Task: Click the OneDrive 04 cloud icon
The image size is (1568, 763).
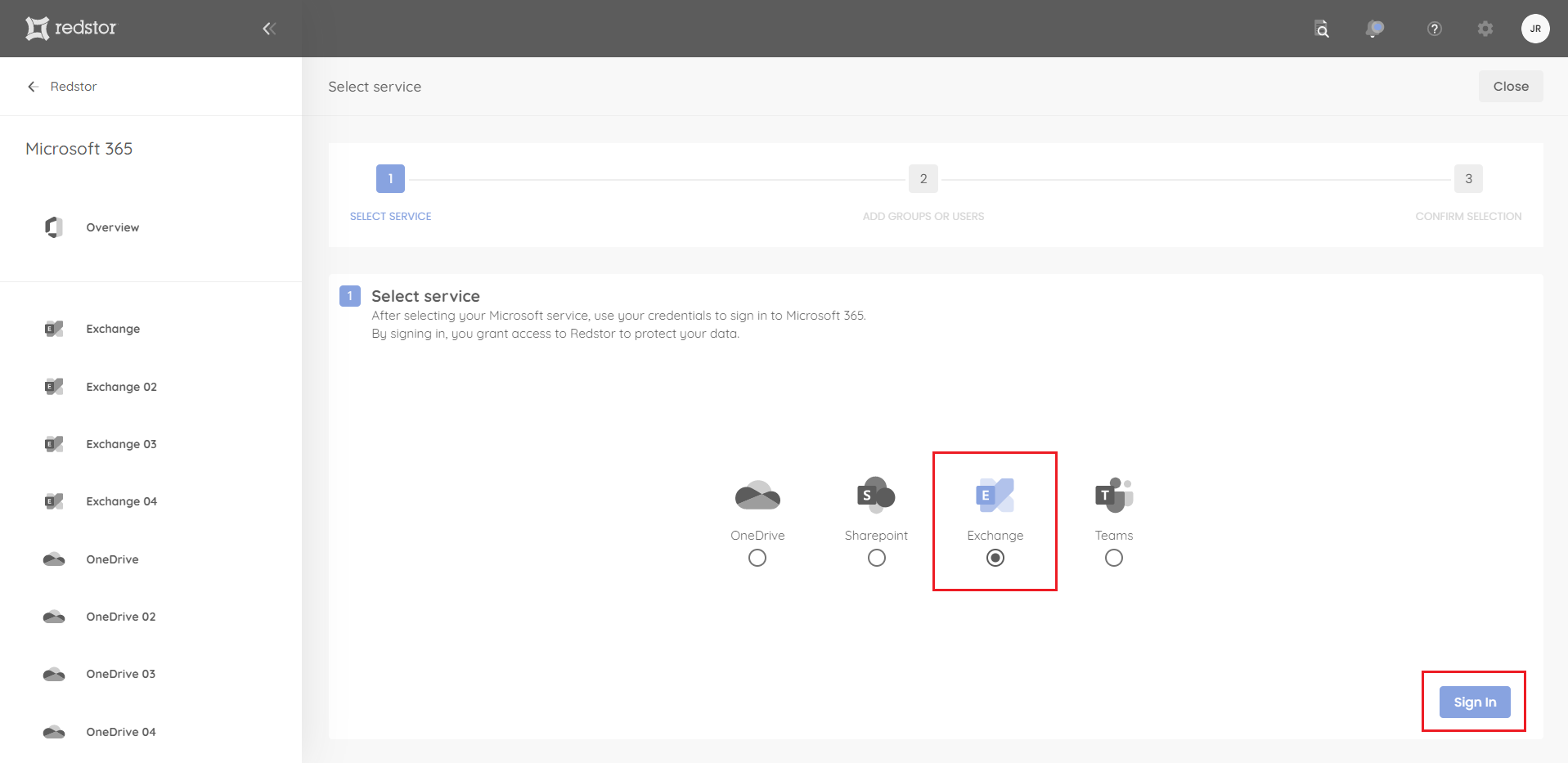Action: point(54,732)
